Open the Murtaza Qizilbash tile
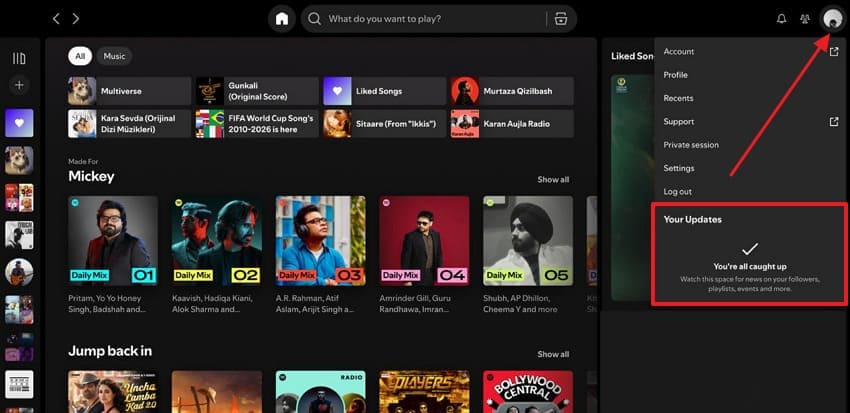The image size is (850, 413). click(x=512, y=91)
